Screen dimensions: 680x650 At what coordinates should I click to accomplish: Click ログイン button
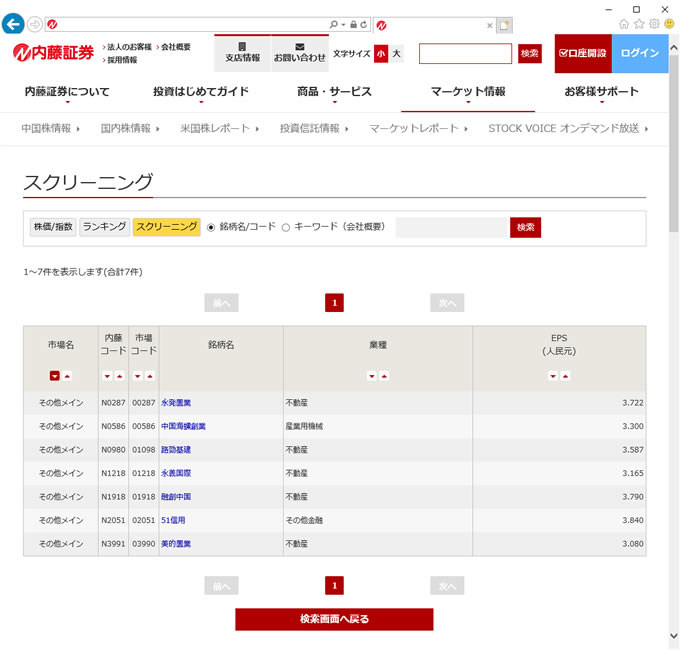coord(640,53)
